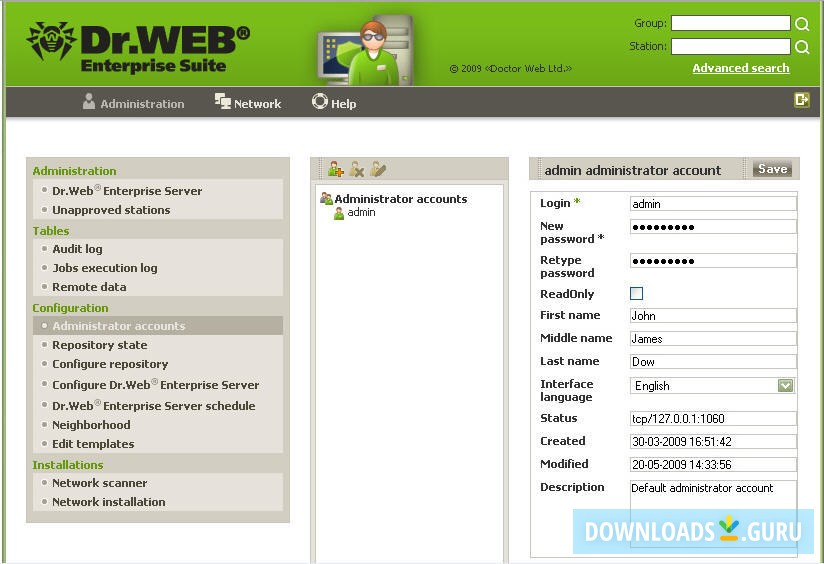The height and width of the screenshot is (564, 824).
Task: Click the add administrator account icon
Action: click(x=335, y=169)
